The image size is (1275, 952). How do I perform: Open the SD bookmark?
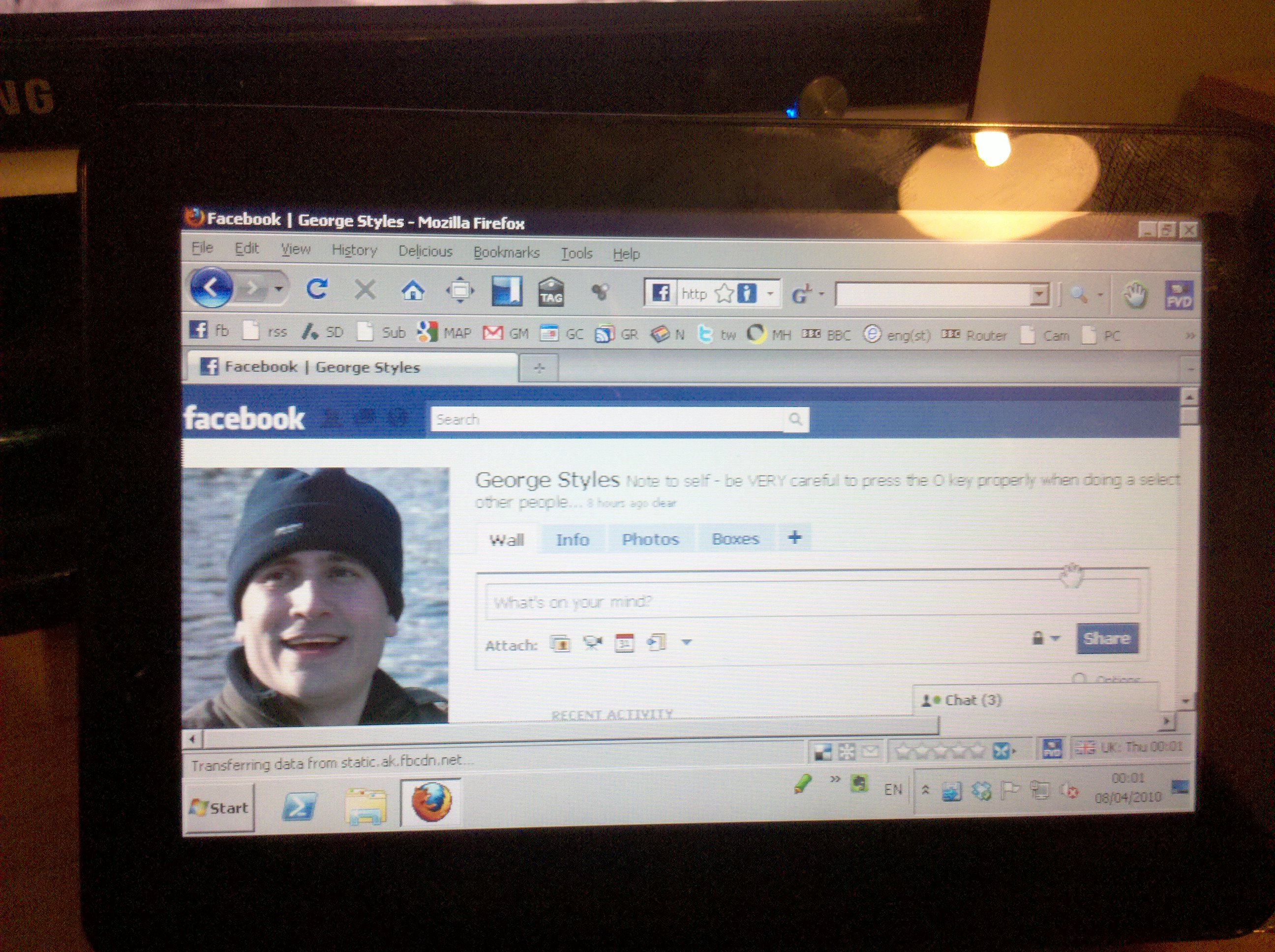coord(323,332)
